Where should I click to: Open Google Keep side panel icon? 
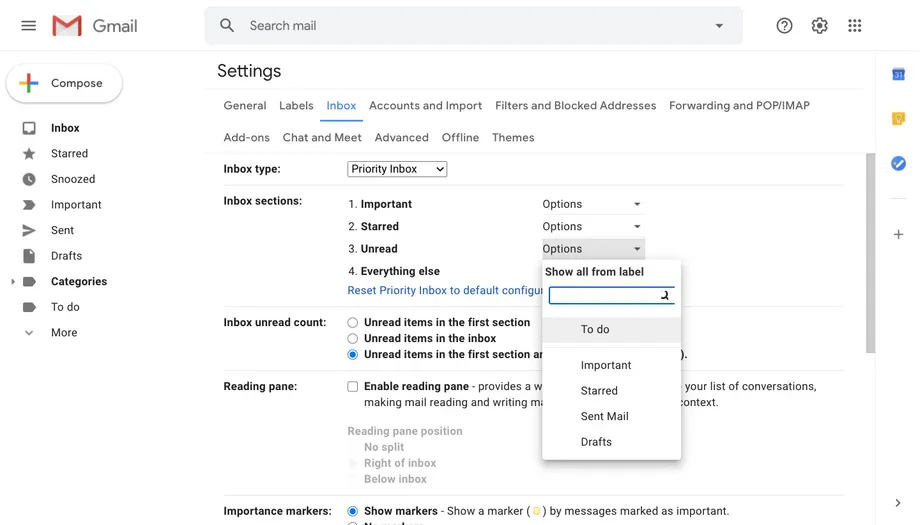pyautogui.click(x=898, y=119)
